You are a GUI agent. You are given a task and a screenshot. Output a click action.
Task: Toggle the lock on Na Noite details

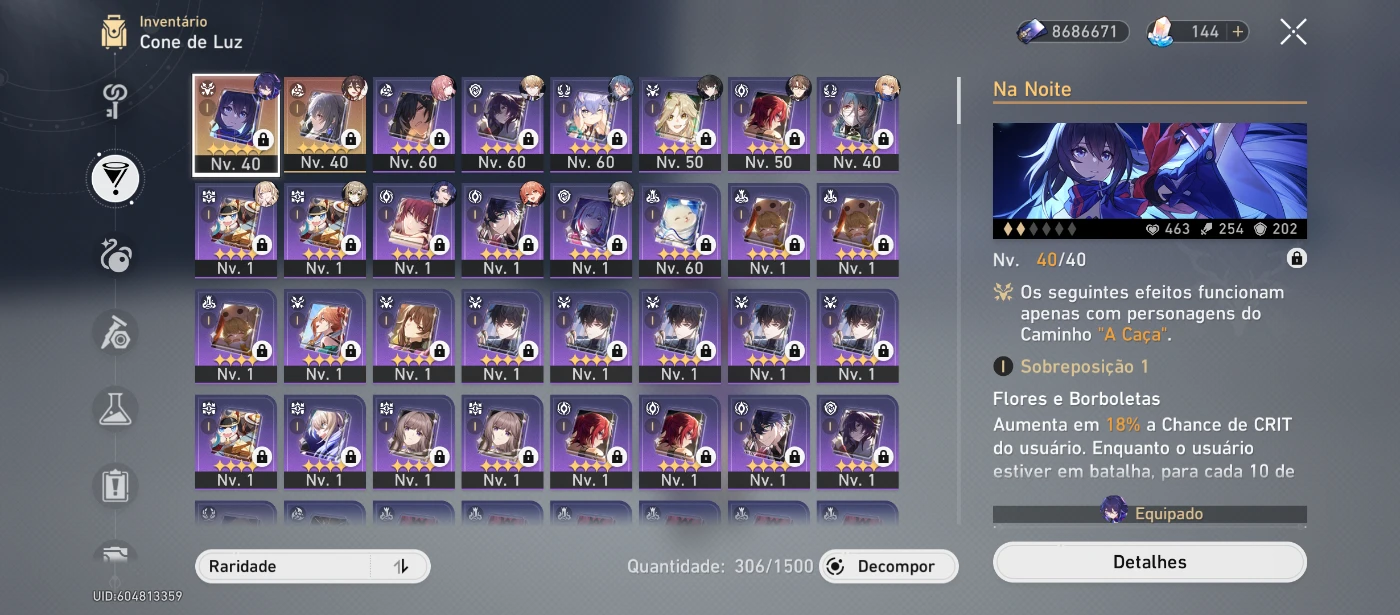(1296, 259)
